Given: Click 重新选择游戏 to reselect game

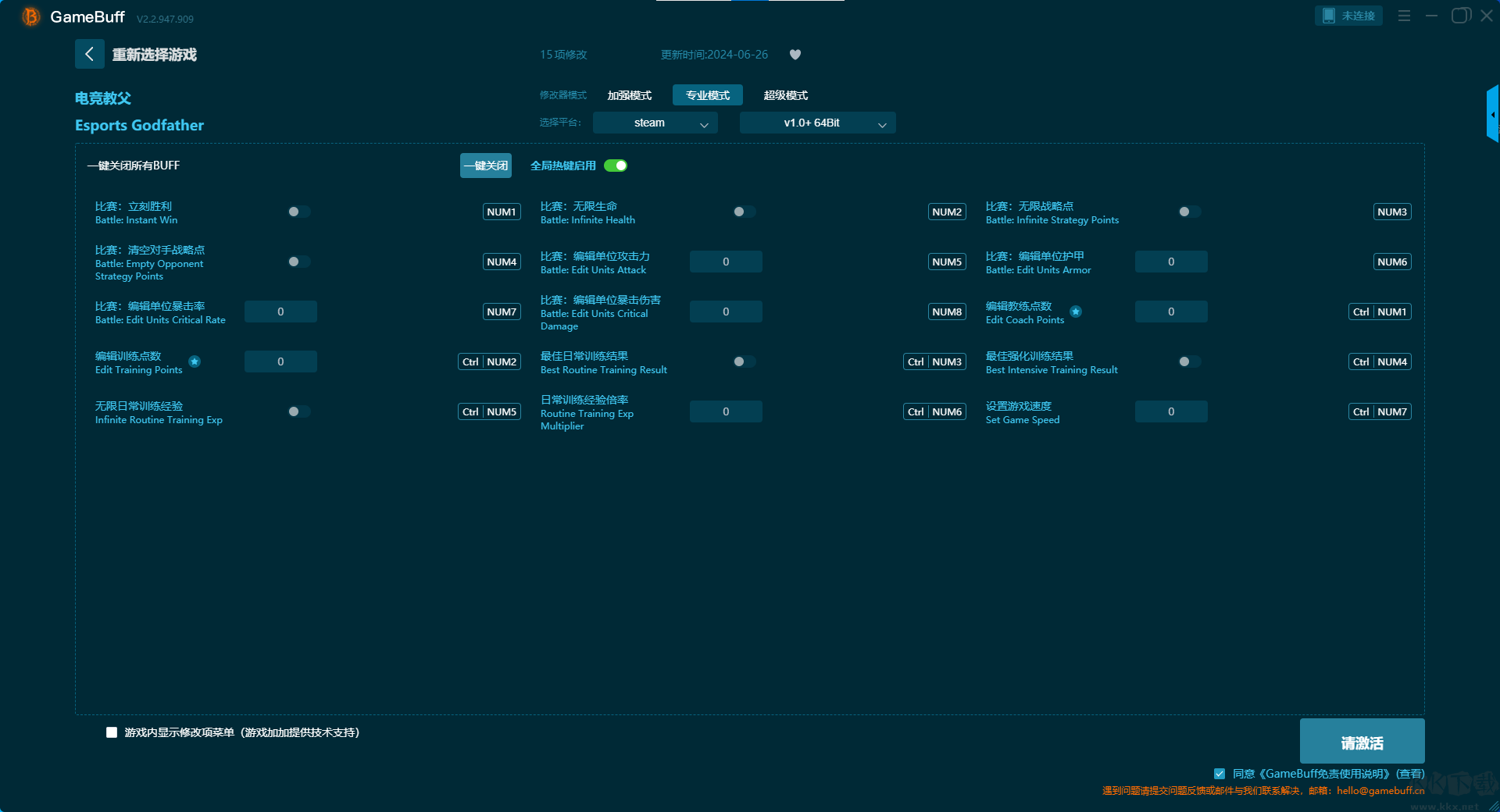Looking at the screenshot, I should tap(155, 55).
